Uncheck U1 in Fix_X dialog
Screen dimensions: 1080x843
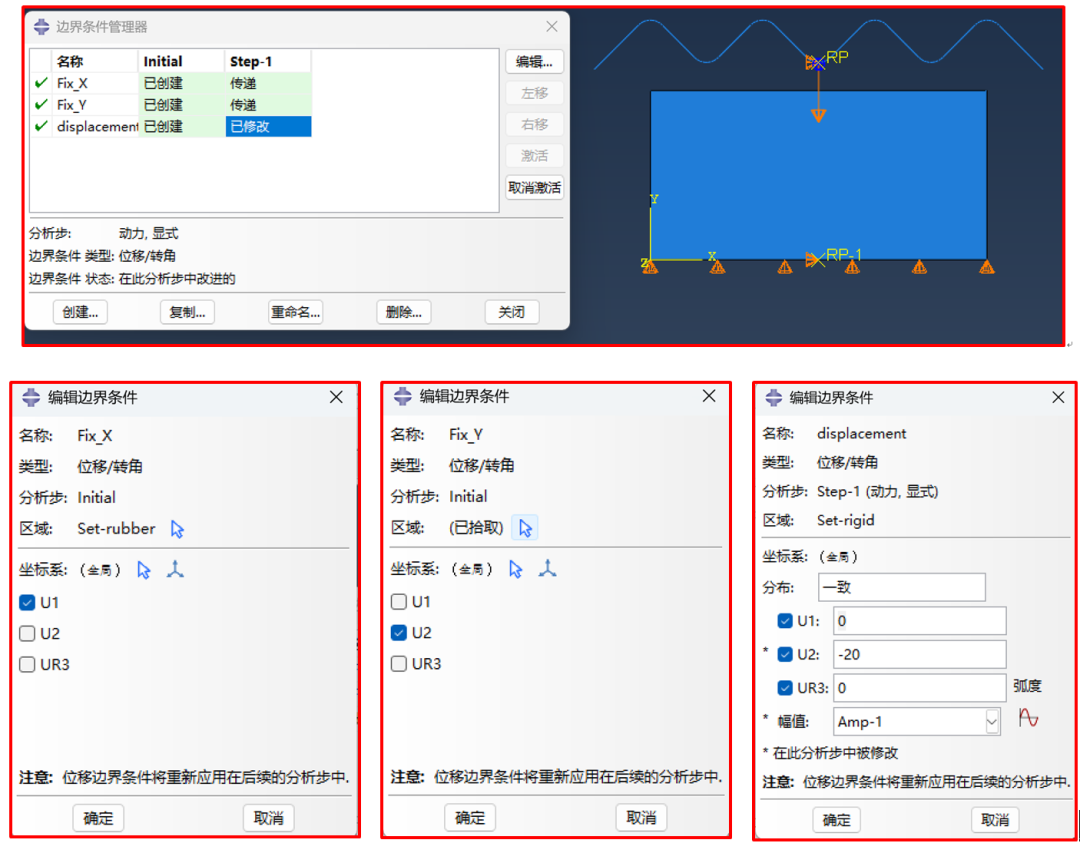point(28,603)
